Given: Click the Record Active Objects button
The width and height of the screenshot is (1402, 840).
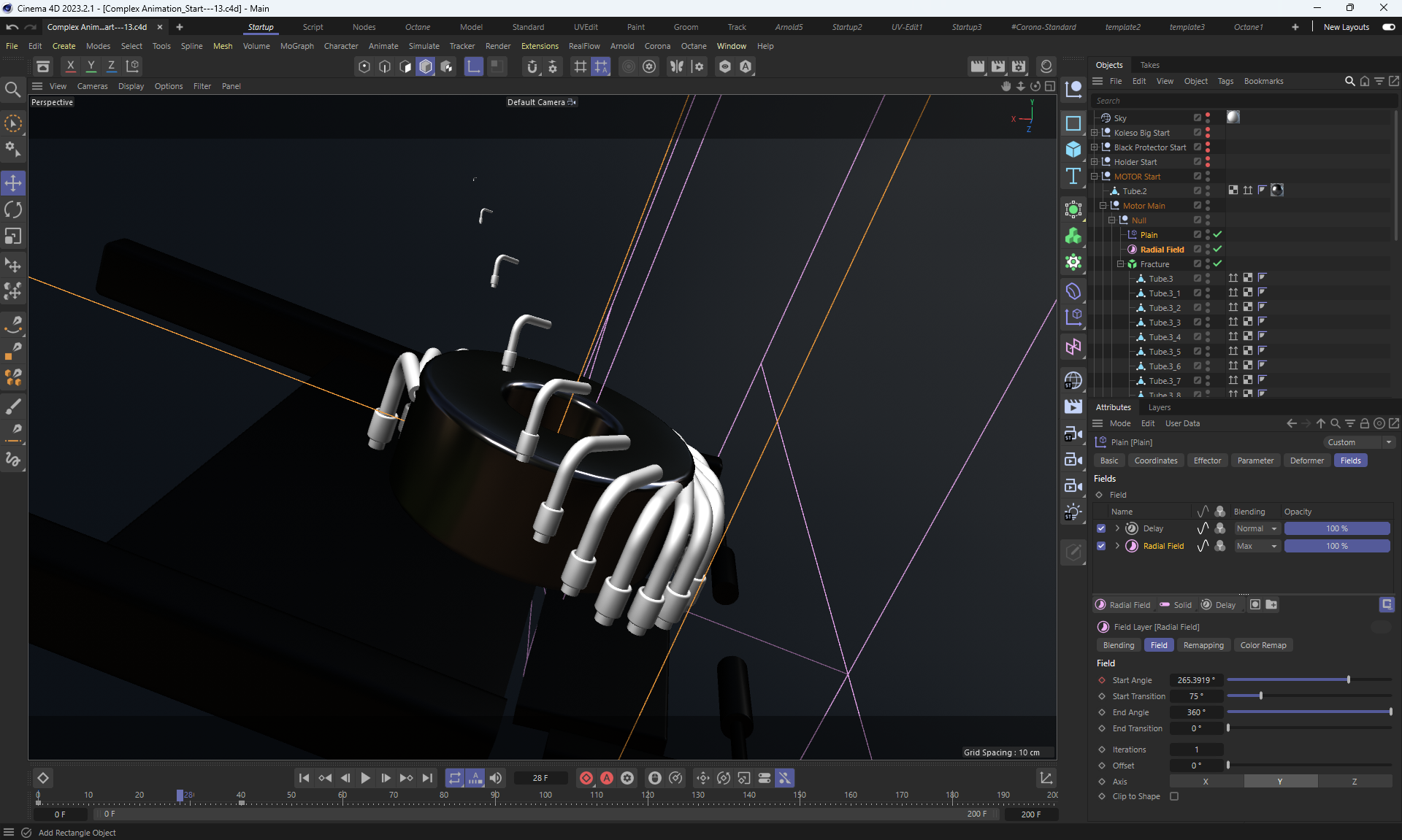Looking at the screenshot, I should point(586,778).
